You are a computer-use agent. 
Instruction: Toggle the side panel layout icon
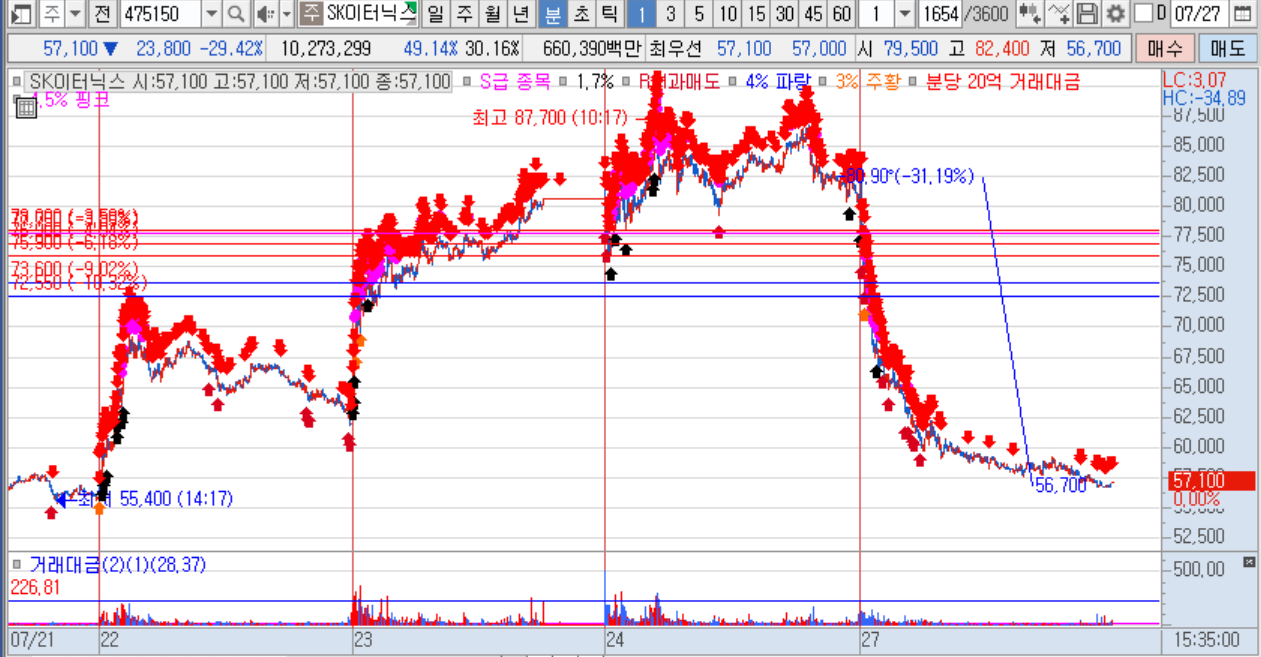(x=21, y=14)
